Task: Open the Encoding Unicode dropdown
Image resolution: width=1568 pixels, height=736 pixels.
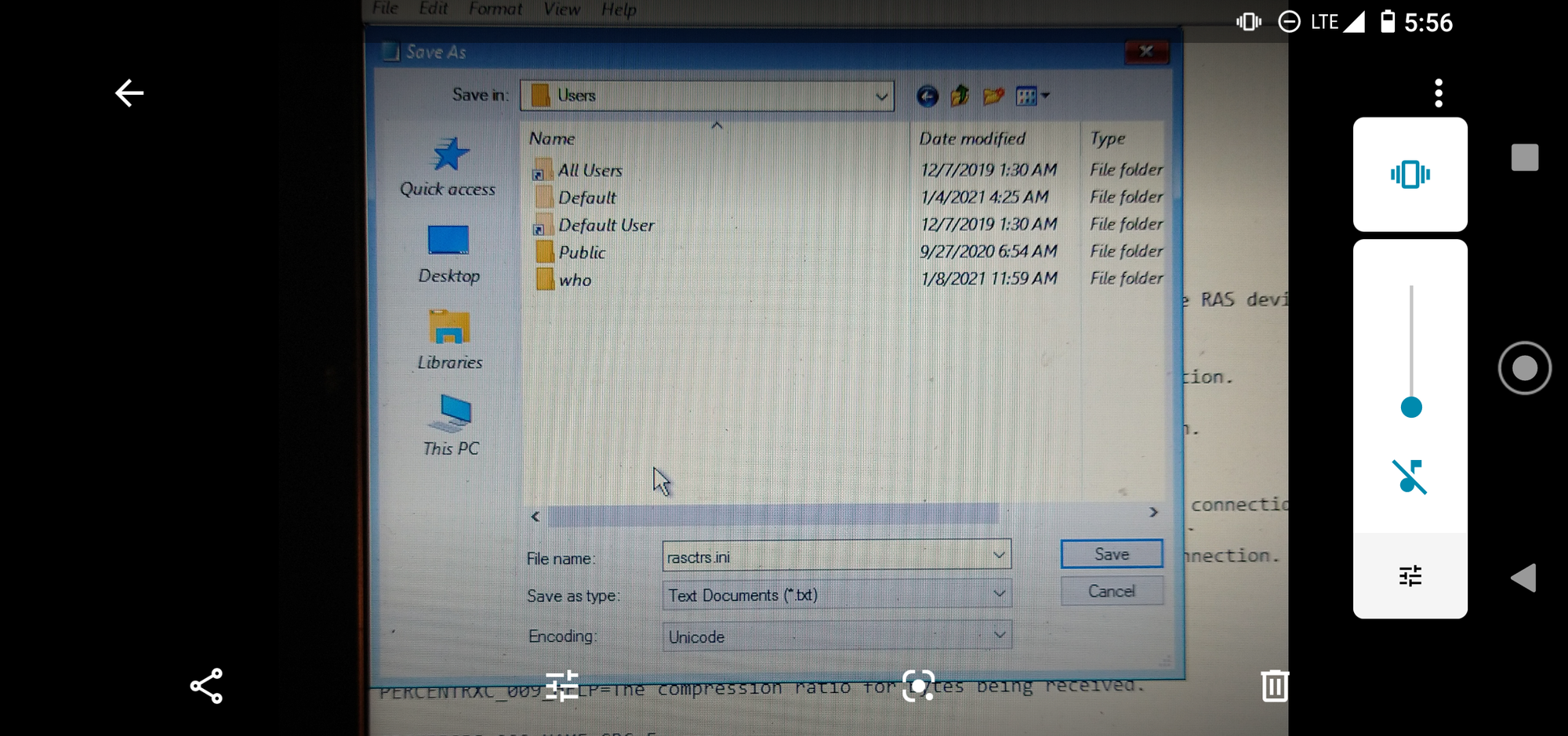Action: pyautogui.click(x=837, y=636)
